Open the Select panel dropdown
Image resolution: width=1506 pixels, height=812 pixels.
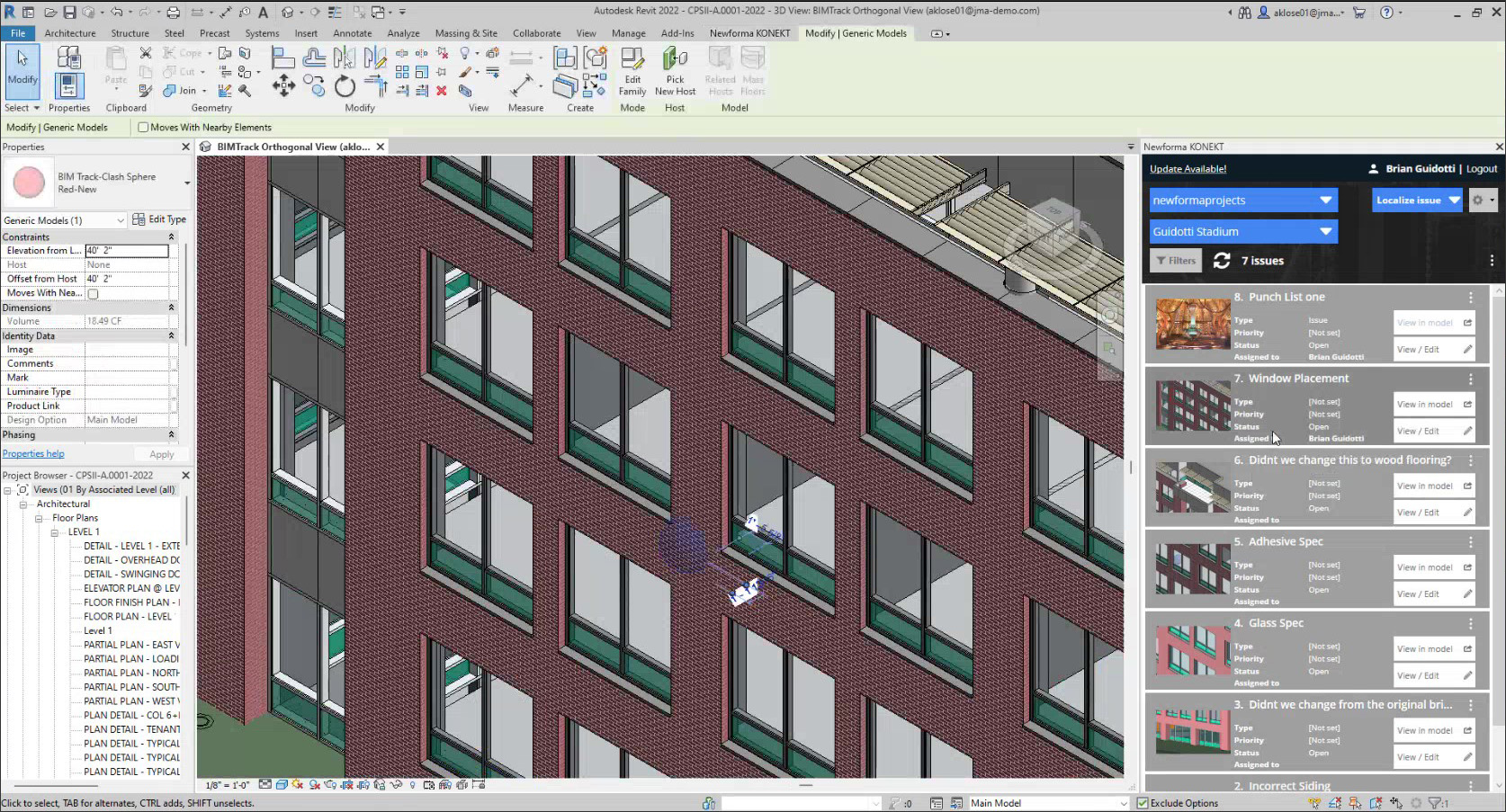pos(22,108)
